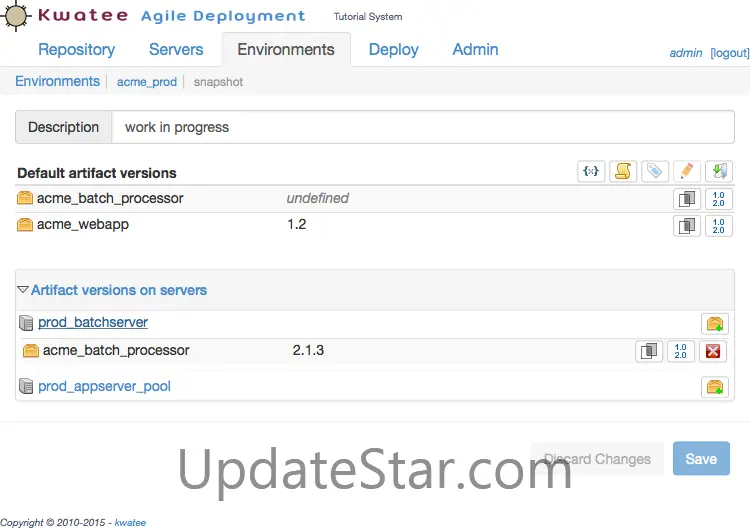750x529 pixels.
Task: Click the copy icon for acme_webapp row
Action: click(687, 226)
